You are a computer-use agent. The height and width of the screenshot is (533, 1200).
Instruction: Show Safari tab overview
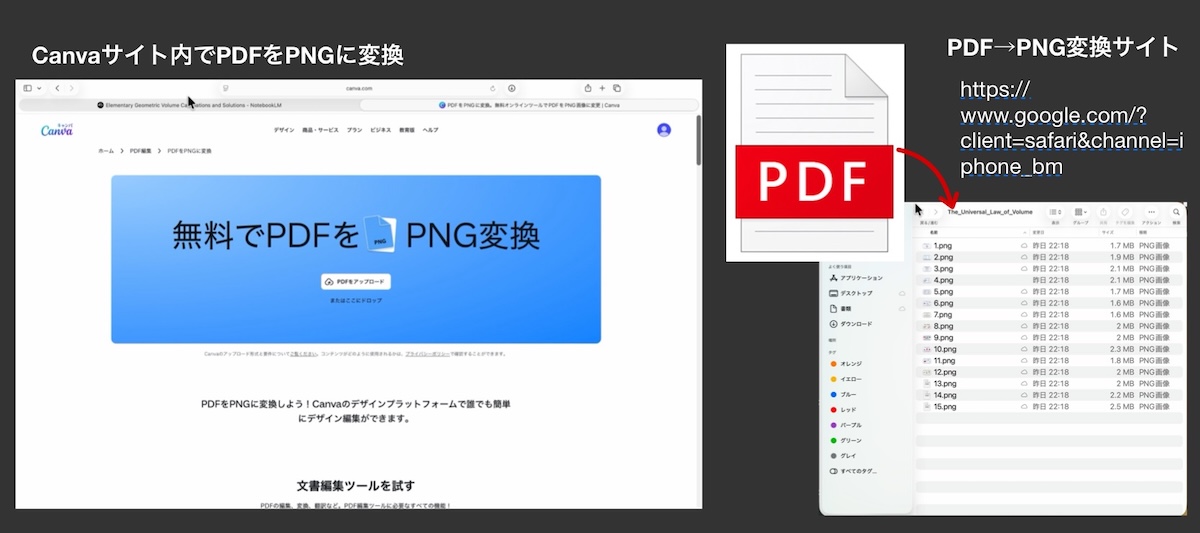pyautogui.click(x=617, y=88)
